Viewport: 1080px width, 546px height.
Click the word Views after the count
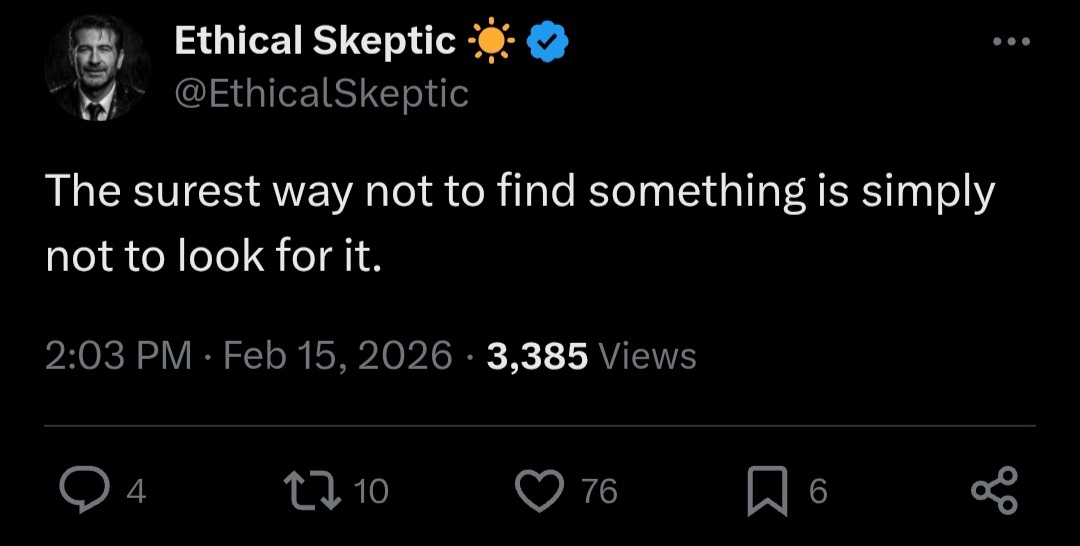click(646, 356)
